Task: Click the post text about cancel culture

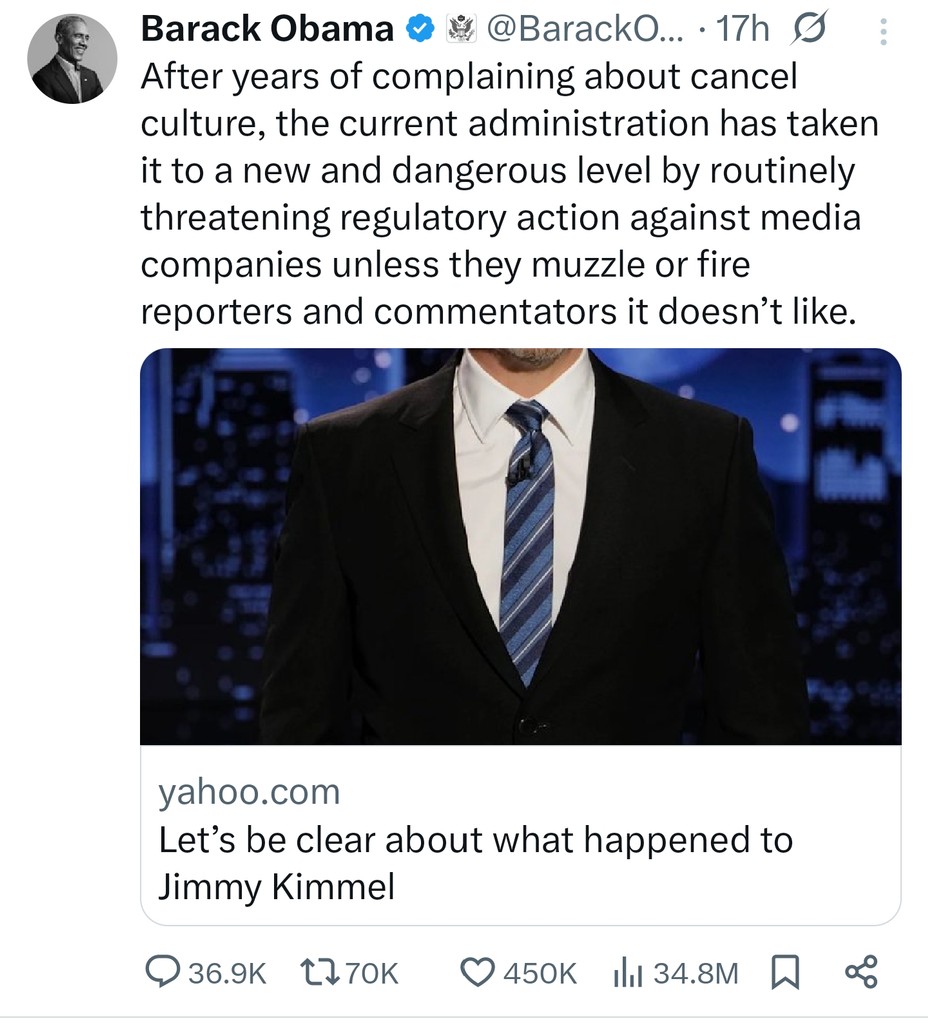Action: point(500,195)
